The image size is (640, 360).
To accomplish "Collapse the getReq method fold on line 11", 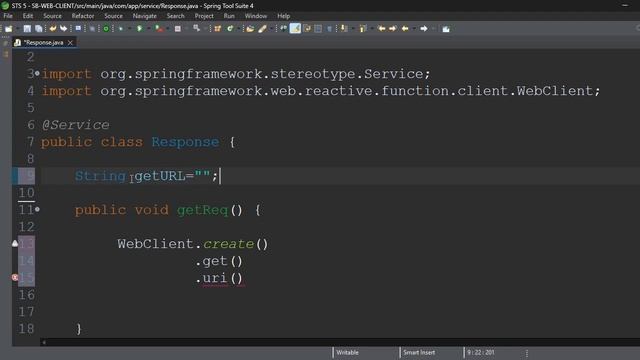I will (x=37, y=209).
